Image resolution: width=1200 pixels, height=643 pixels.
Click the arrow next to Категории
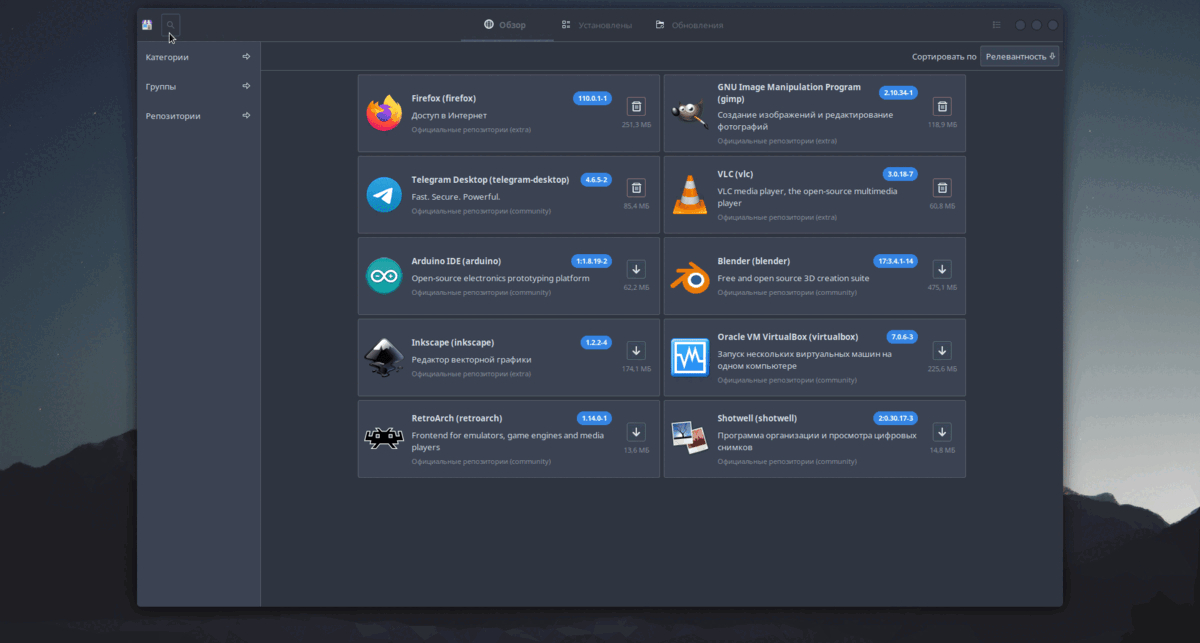pyautogui.click(x=246, y=57)
